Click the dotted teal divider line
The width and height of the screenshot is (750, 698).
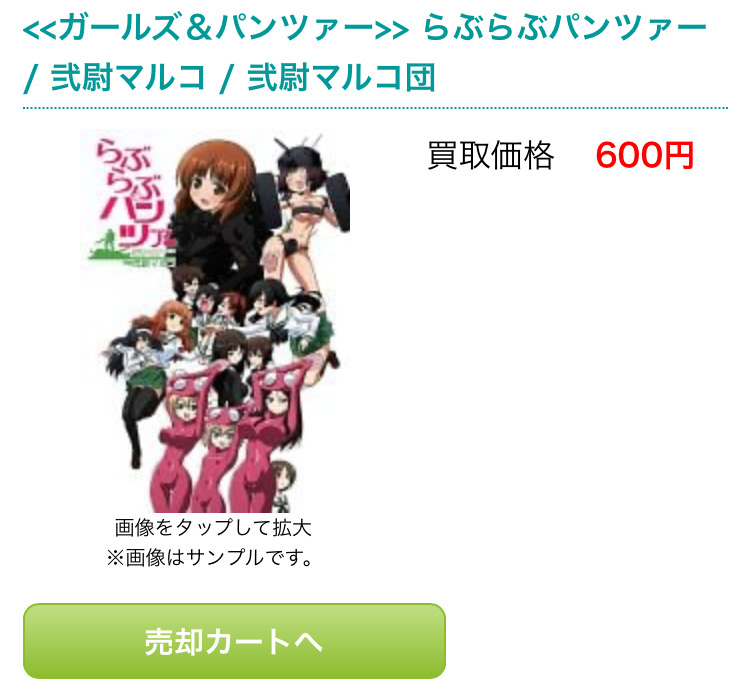(375, 108)
